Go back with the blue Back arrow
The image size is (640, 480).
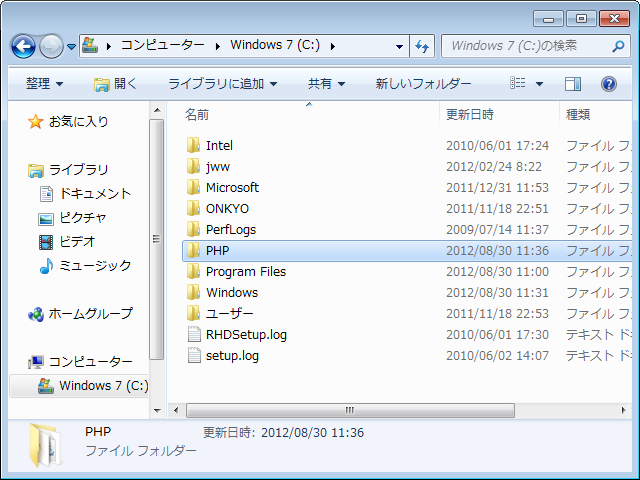[x=23, y=46]
